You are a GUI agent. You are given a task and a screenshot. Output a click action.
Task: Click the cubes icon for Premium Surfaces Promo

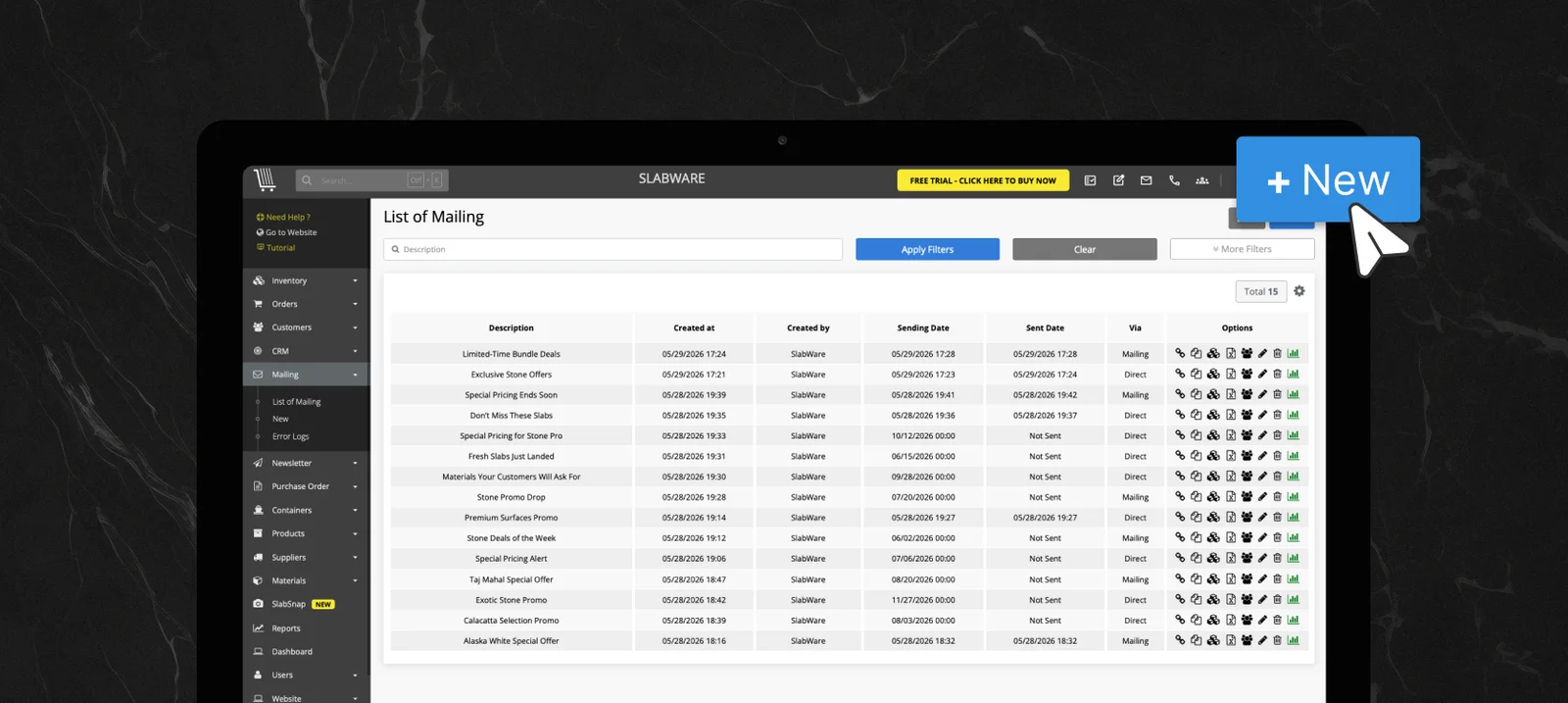1213,518
